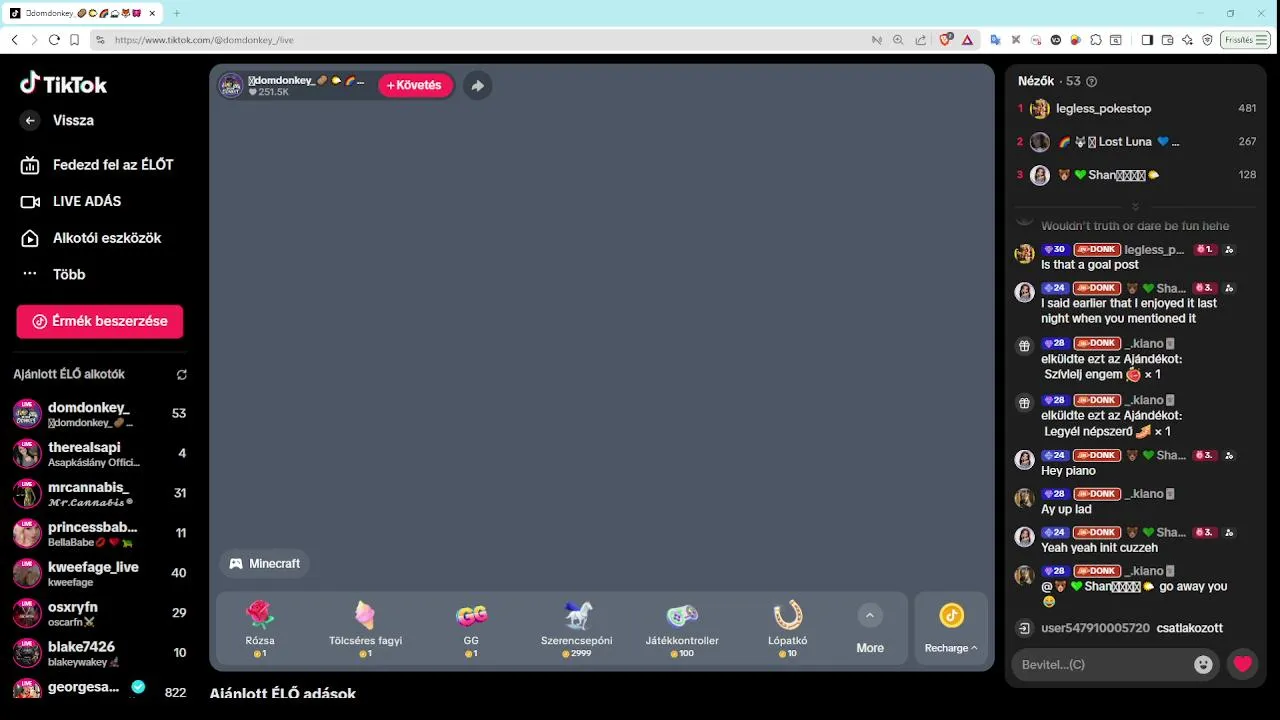Open second ranked viewer Lost Luna
1280x720 pixels.
(1137, 142)
